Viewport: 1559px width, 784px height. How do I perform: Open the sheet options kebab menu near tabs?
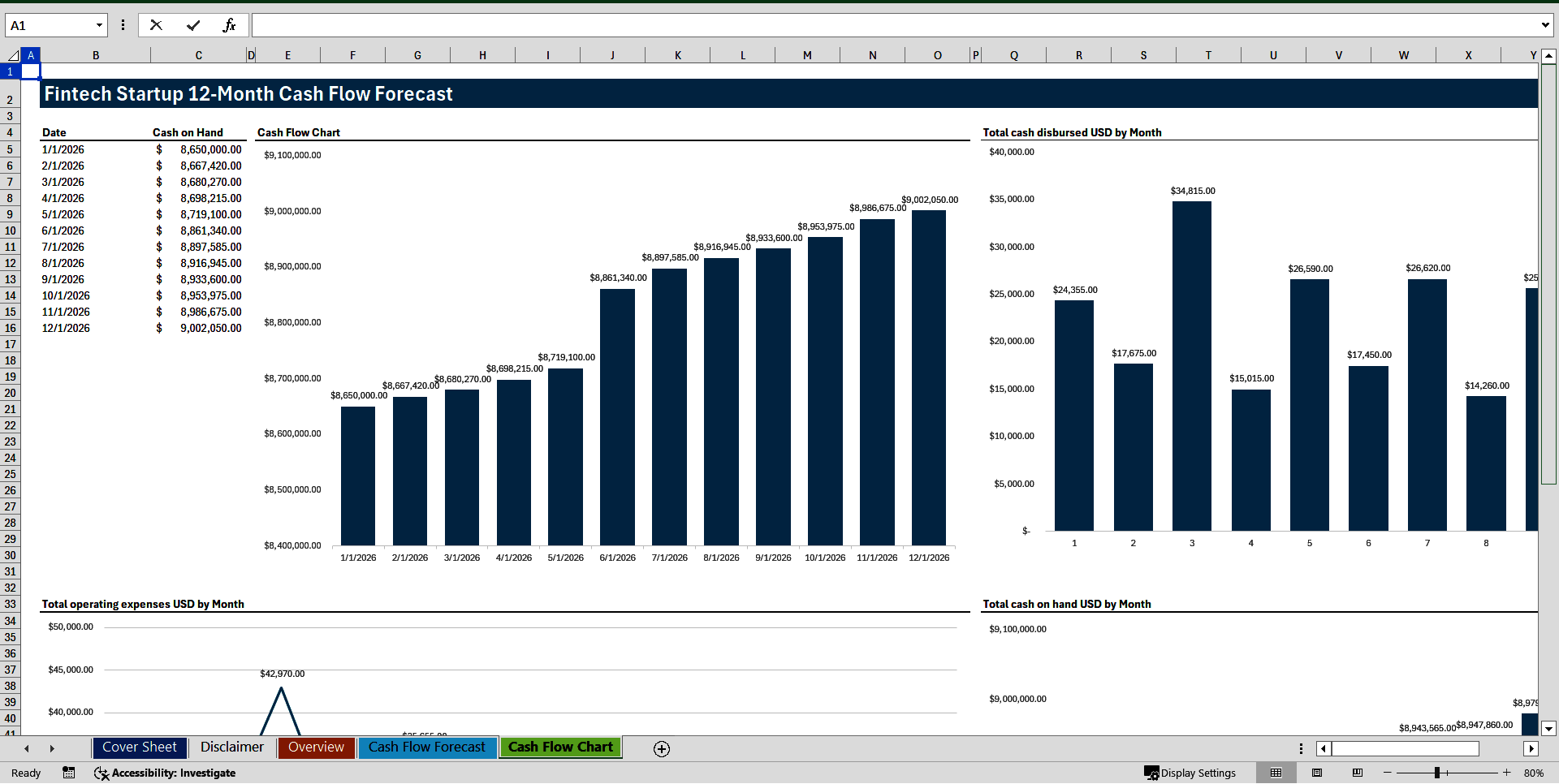point(1301,748)
